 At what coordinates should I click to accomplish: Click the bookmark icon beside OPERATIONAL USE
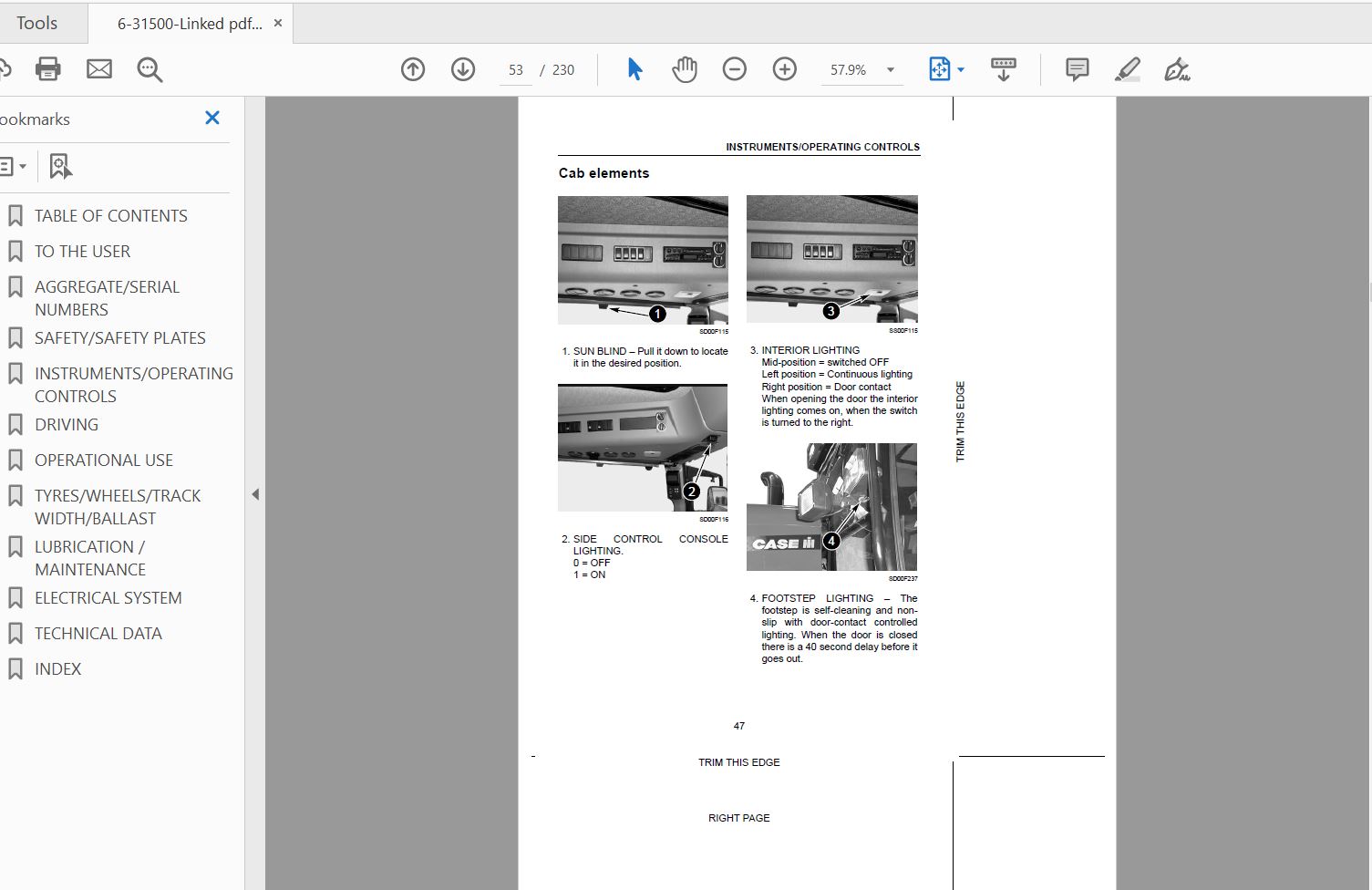pos(15,461)
